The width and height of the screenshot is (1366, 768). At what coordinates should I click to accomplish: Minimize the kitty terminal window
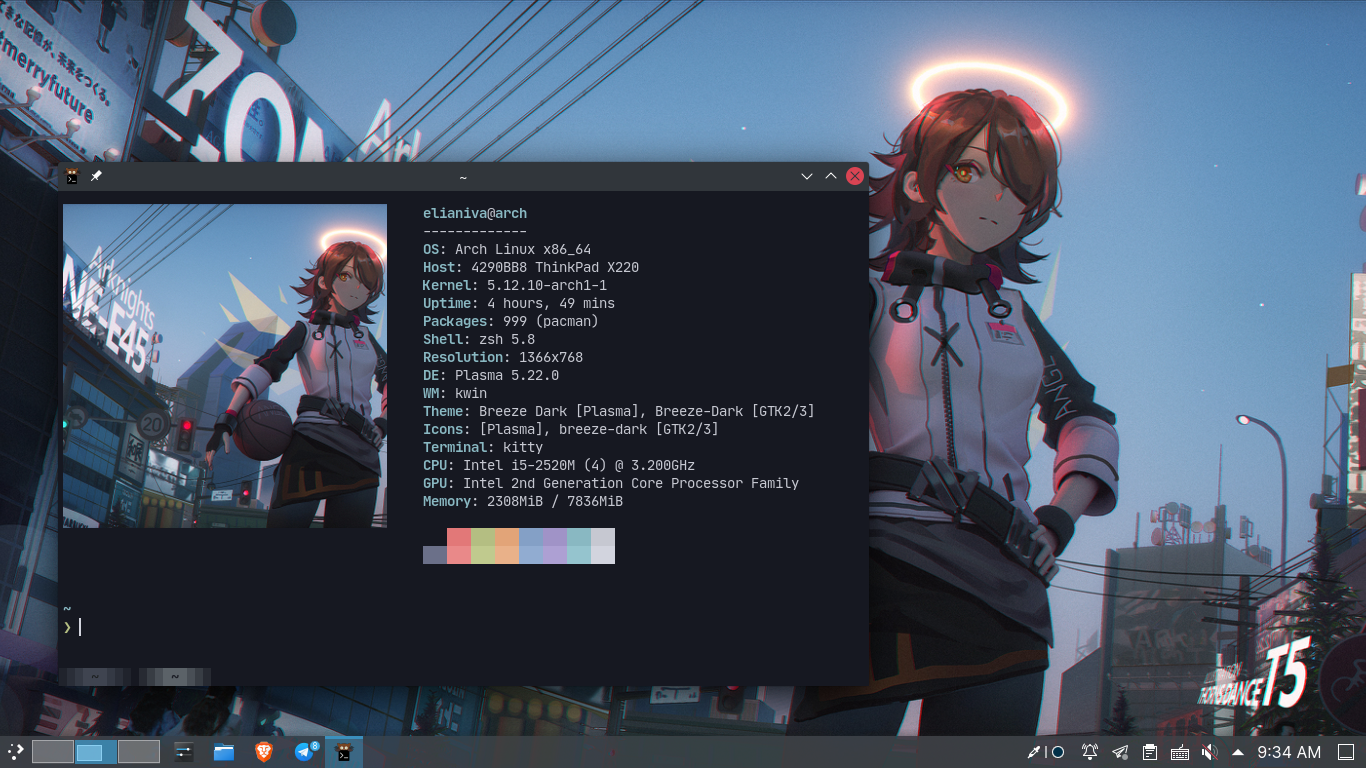(x=807, y=176)
